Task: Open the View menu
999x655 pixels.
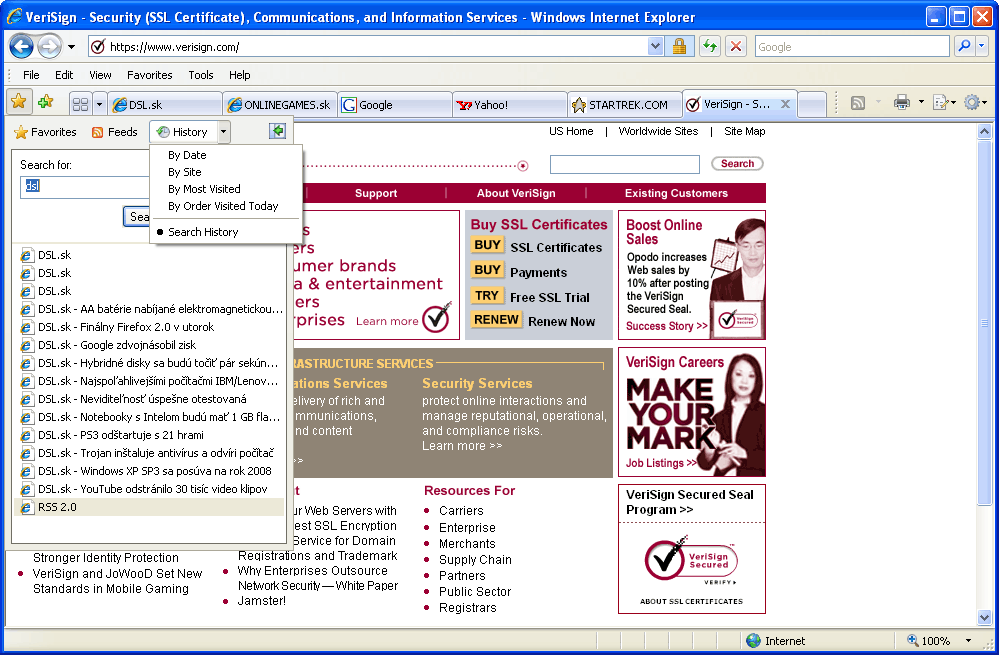Action: (x=100, y=75)
